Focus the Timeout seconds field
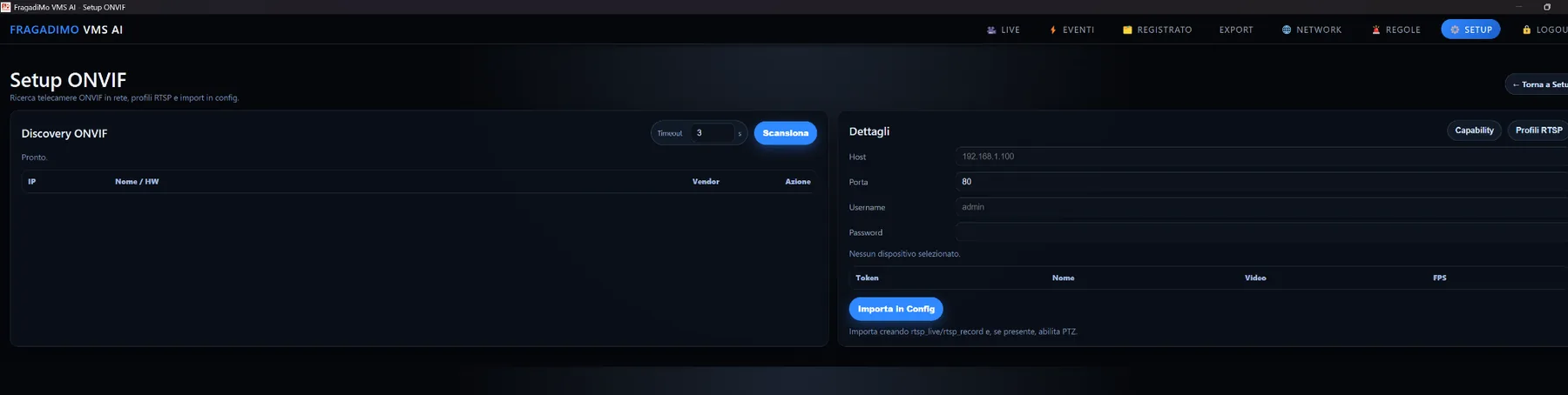This screenshot has width=1568, height=395. coord(712,133)
